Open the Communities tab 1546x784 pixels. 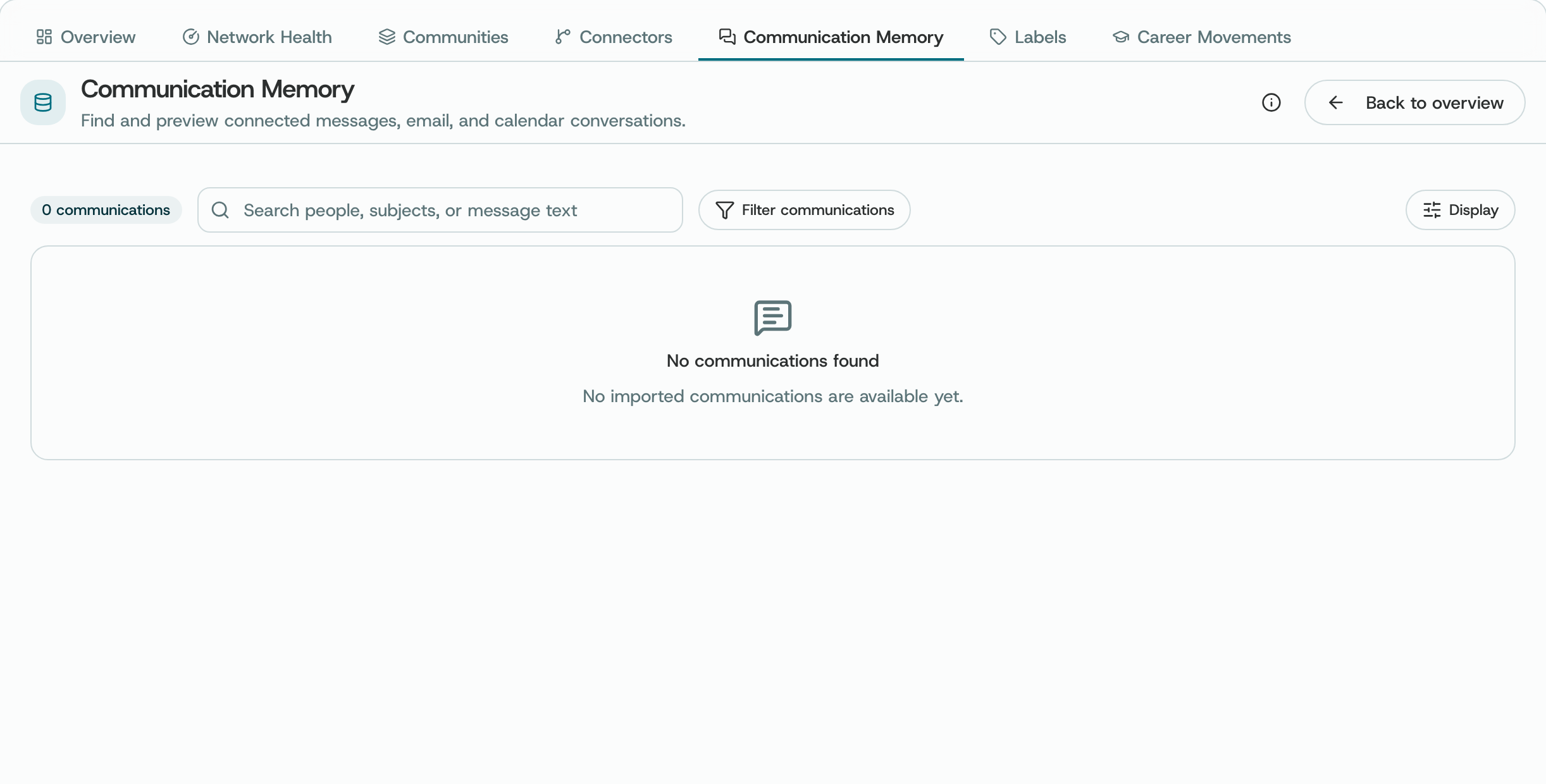443,37
